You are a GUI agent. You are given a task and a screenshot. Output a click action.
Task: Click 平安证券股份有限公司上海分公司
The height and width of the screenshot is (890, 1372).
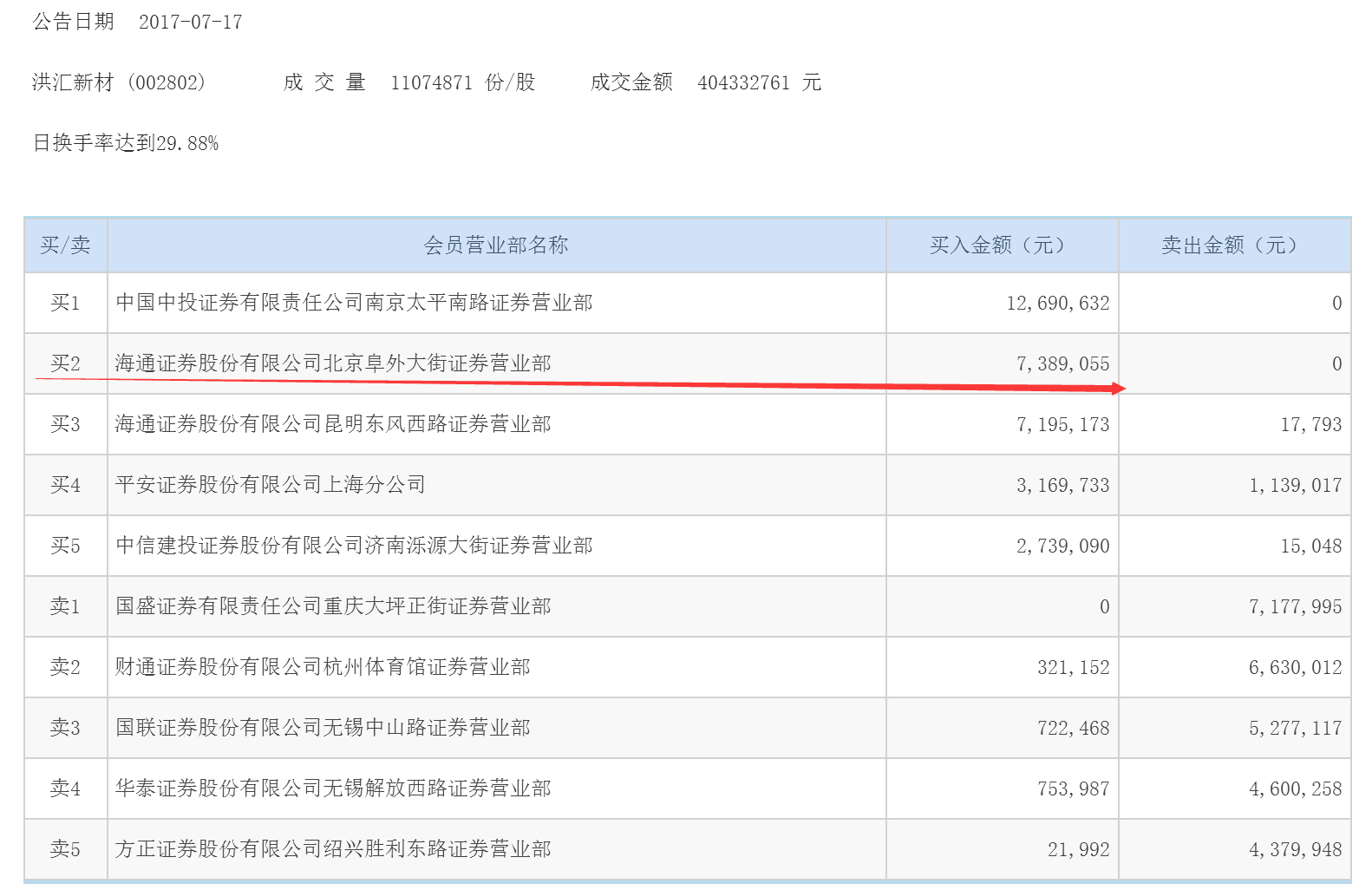[x=271, y=485]
